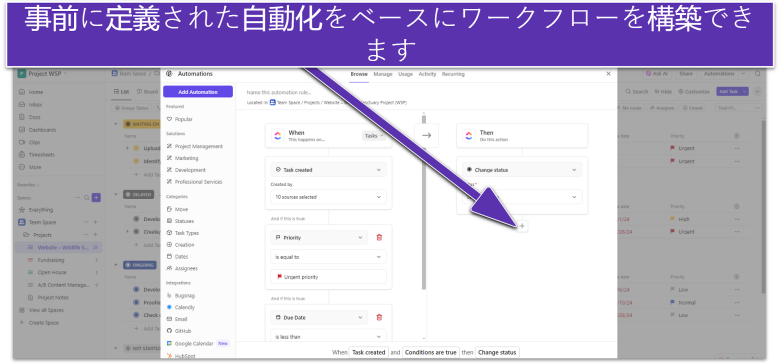This screenshot has width=780, height=363.
Task: Open the 'is equal to' operator dropdown
Action: coord(328,257)
